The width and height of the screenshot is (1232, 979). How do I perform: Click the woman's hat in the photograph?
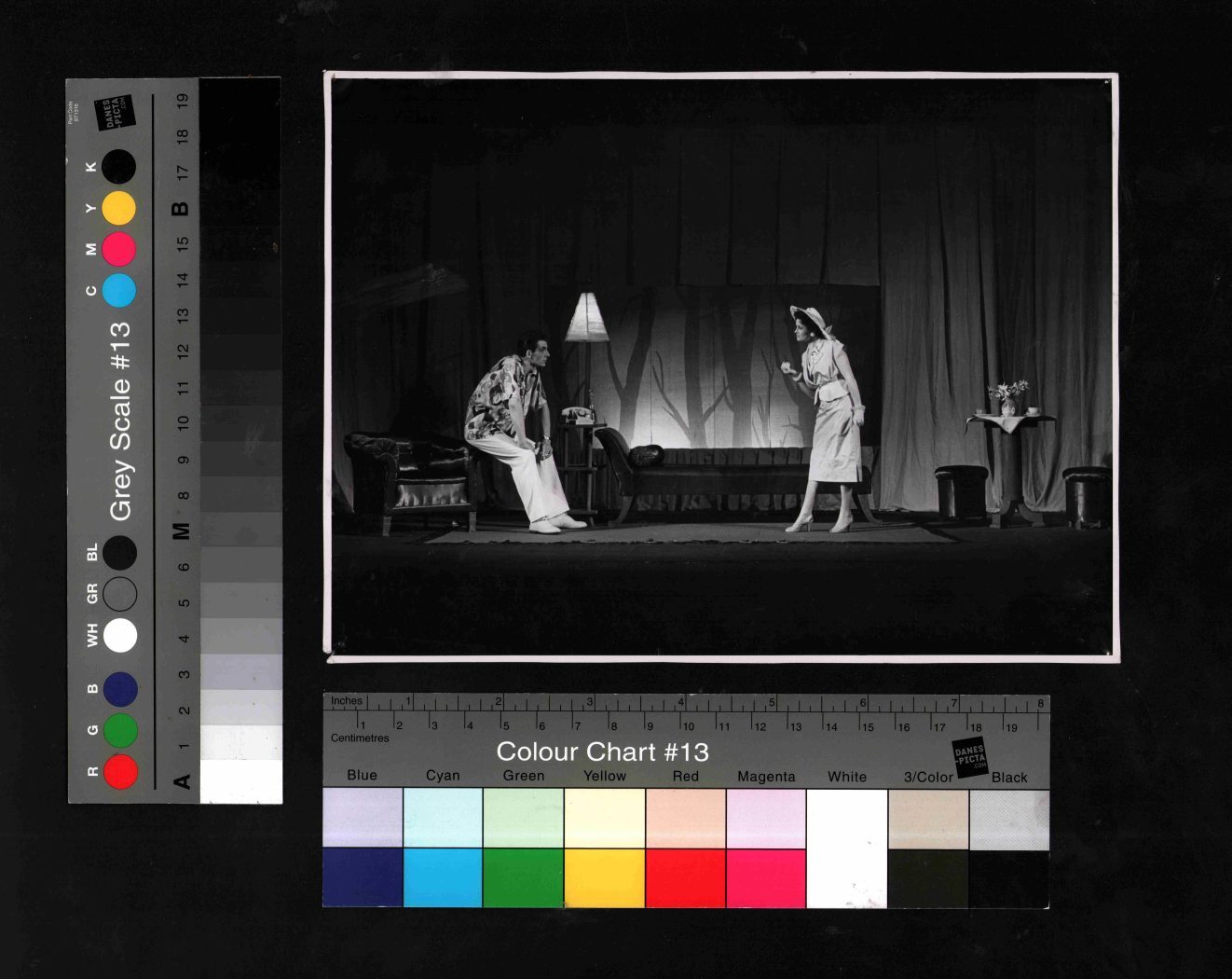tap(810, 318)
